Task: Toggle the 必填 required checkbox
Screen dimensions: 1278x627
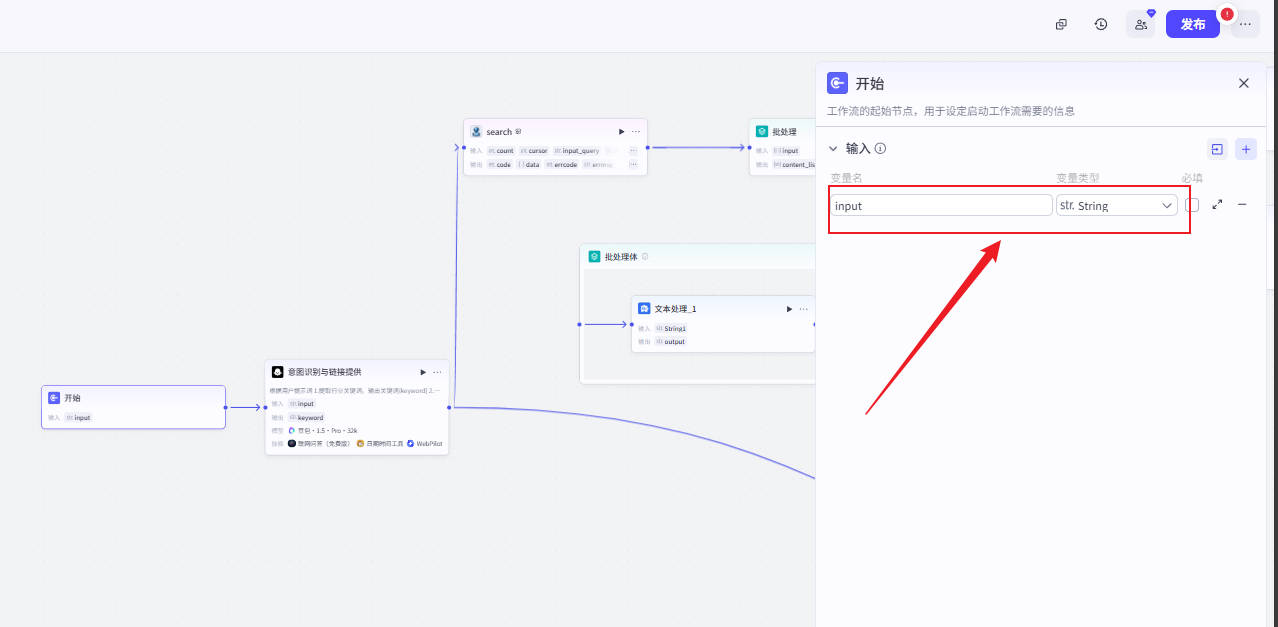Action: click(1192, 205)
